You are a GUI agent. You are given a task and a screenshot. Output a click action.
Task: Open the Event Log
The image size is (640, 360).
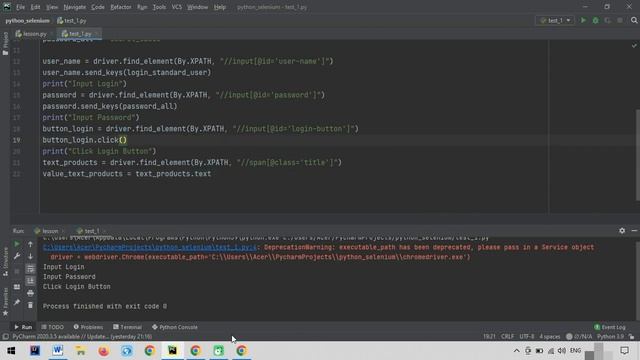click(610, 327)
